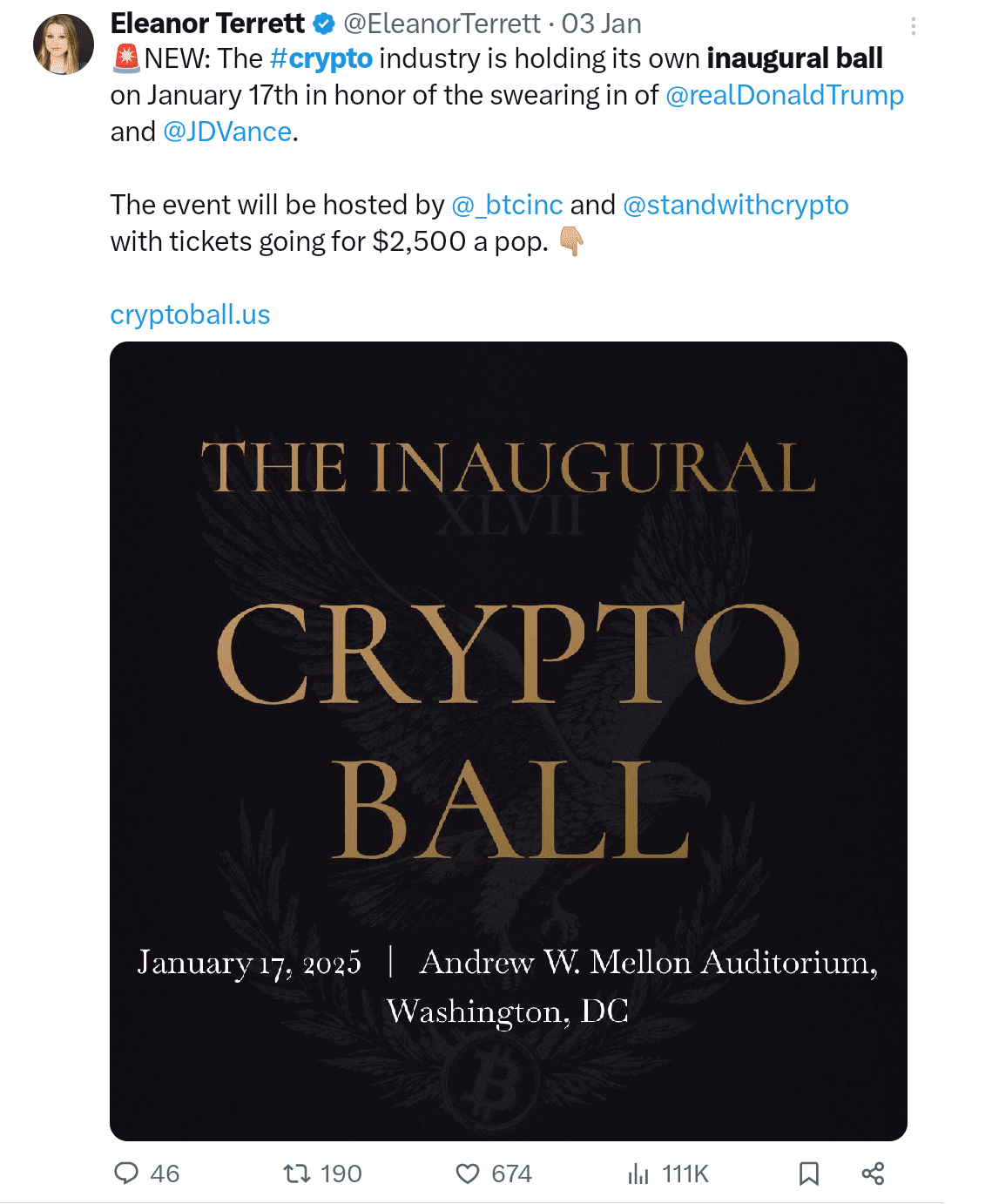Click @standwithcrypto mention in the tweet

click(x=736, y=204)
